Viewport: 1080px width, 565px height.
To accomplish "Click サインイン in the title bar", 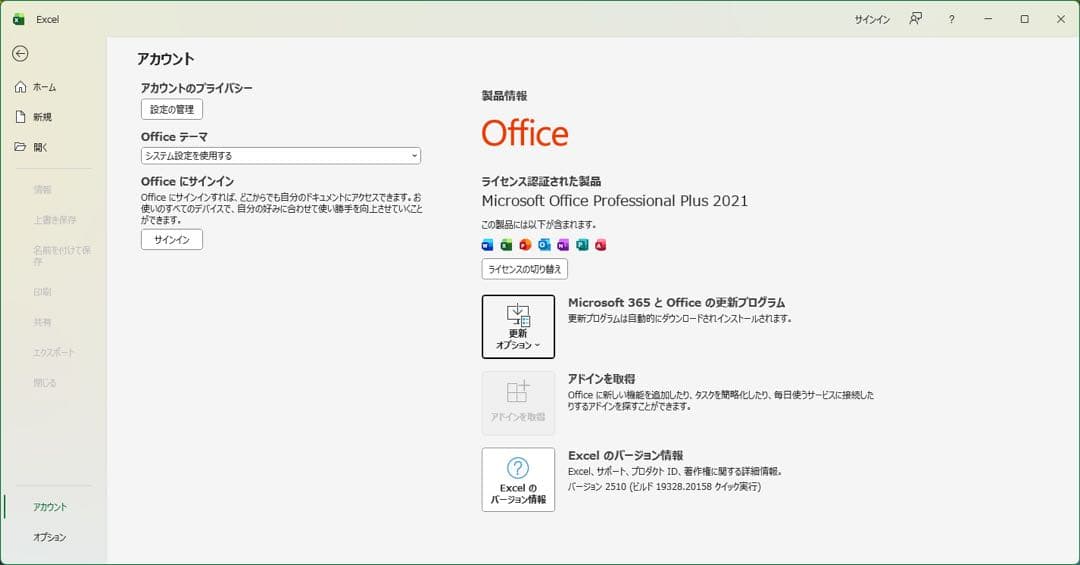I will [x=872, y=19].
